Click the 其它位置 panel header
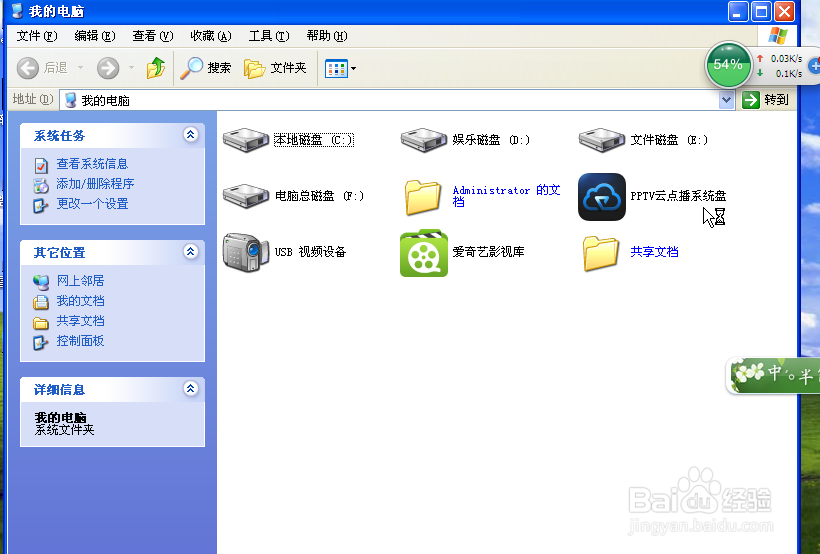 [112, 252]
